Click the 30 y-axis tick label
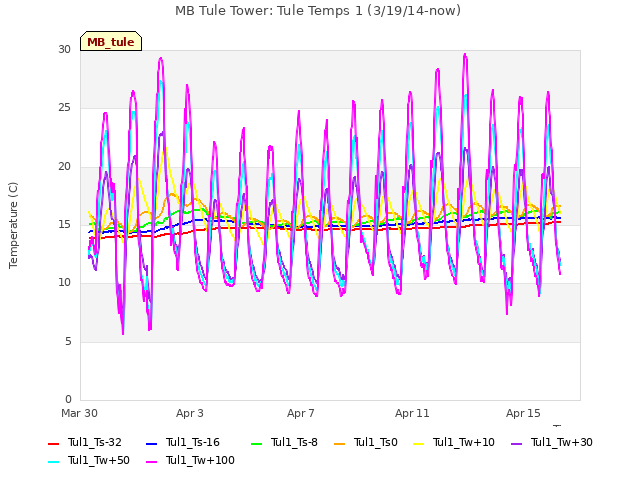The image size is (640, 480). tap(64, 50)
